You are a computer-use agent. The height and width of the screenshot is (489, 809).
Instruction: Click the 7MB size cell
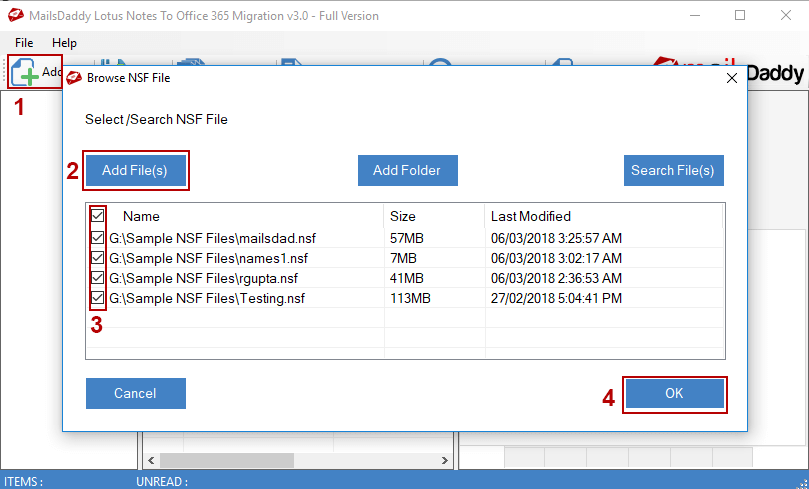[403, 258]
